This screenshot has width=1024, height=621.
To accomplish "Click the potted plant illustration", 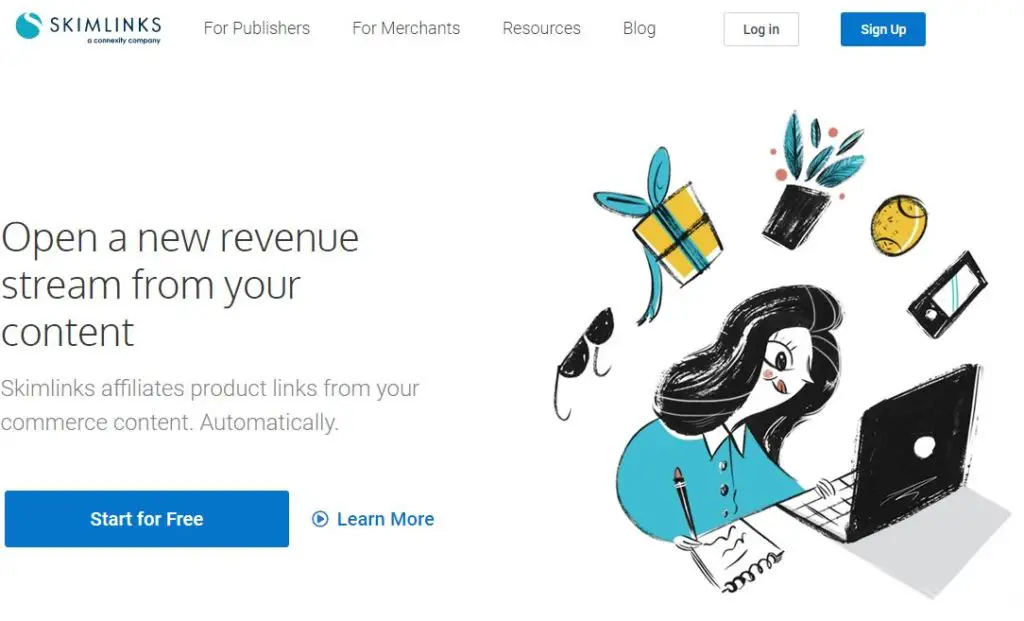I will point(810,181).
